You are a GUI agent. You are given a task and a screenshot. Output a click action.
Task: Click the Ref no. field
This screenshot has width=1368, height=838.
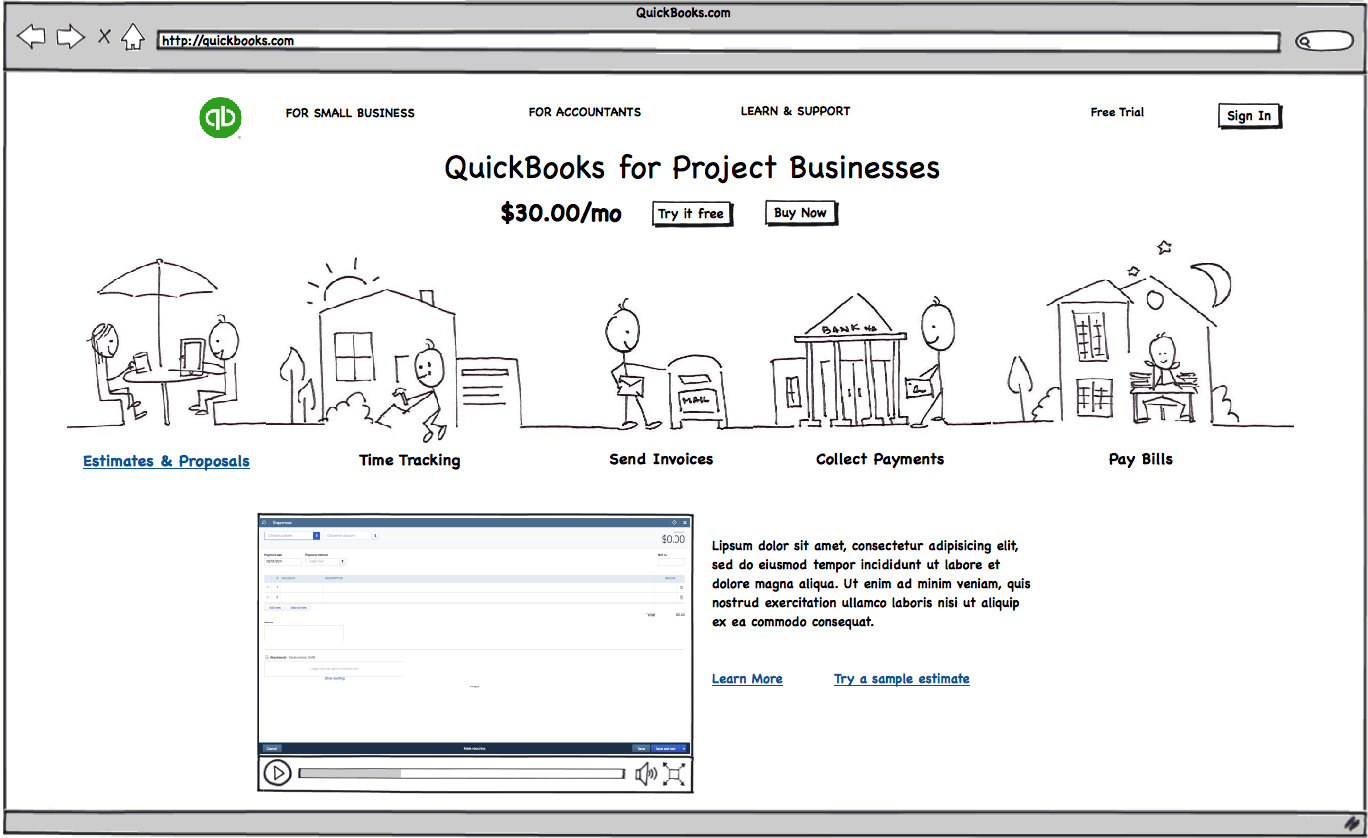(671, 562)
